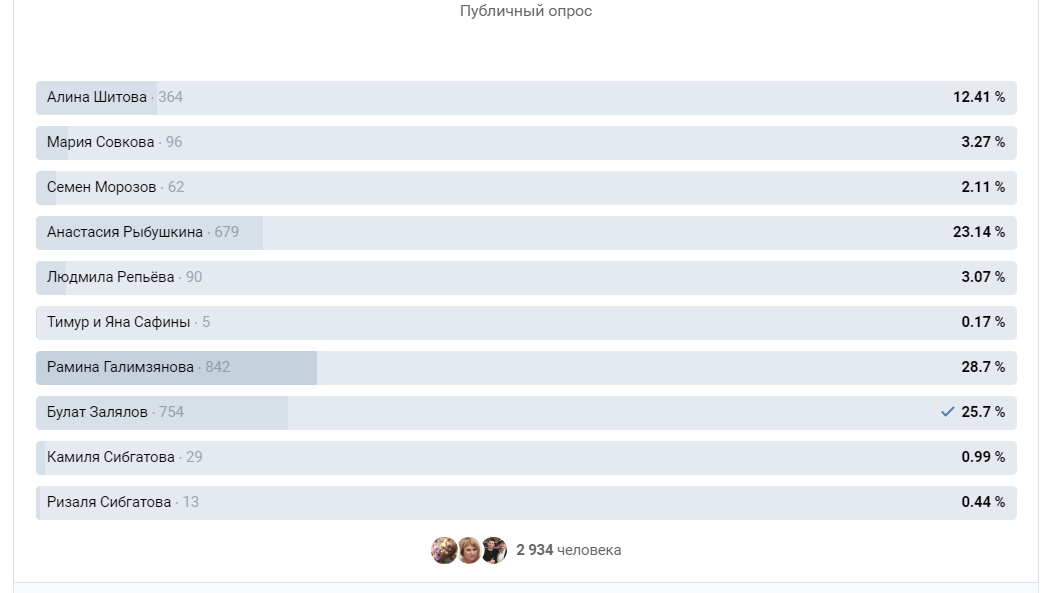
Task: Choose Людмила Репьёва in the poll
Action: point(526,278)
